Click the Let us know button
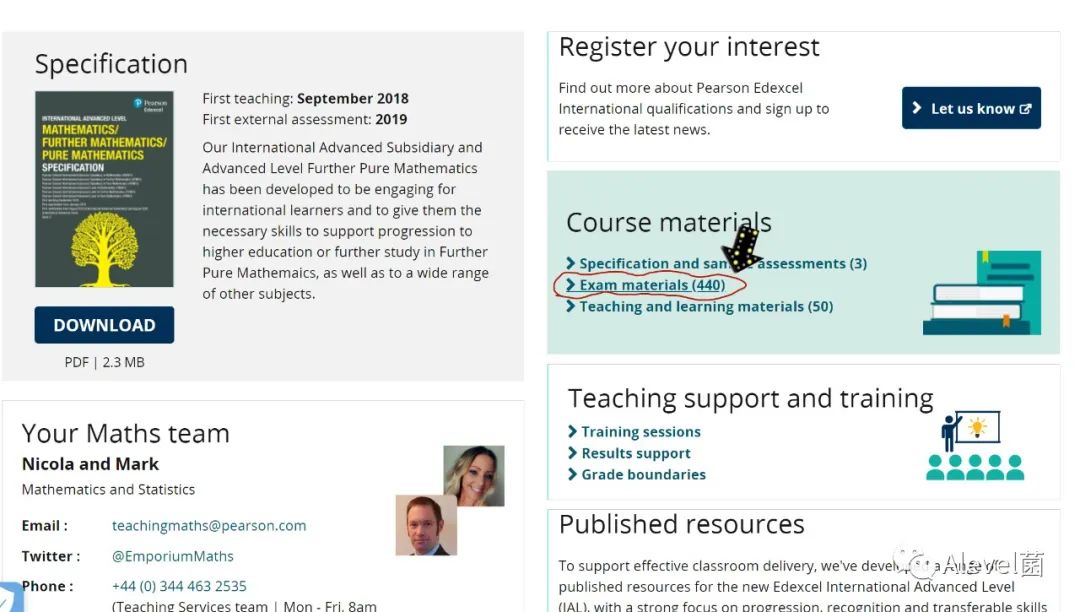The image size is (1080, 612). [x=971, y=108]
